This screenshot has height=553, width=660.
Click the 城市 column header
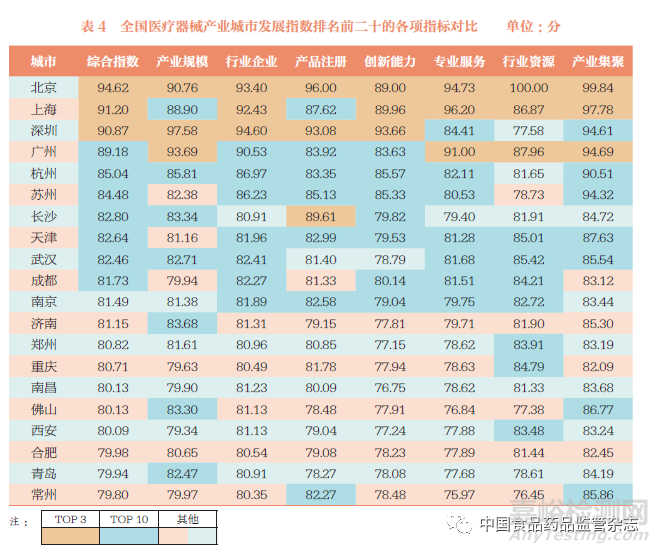tap(43, 62)
